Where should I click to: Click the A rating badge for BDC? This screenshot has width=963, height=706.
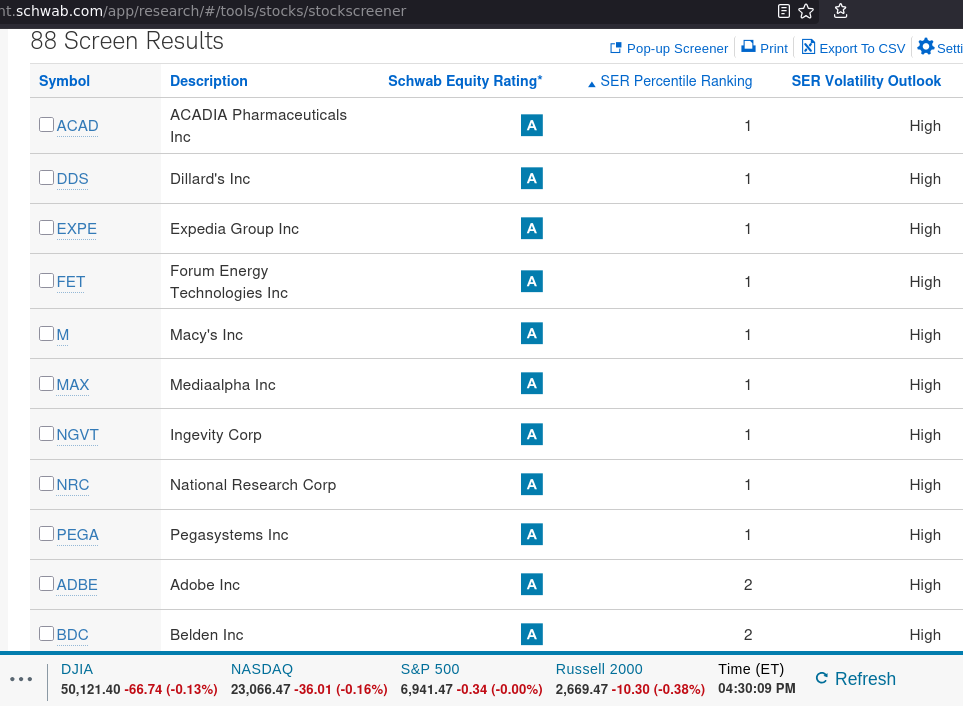coord(532,634)
